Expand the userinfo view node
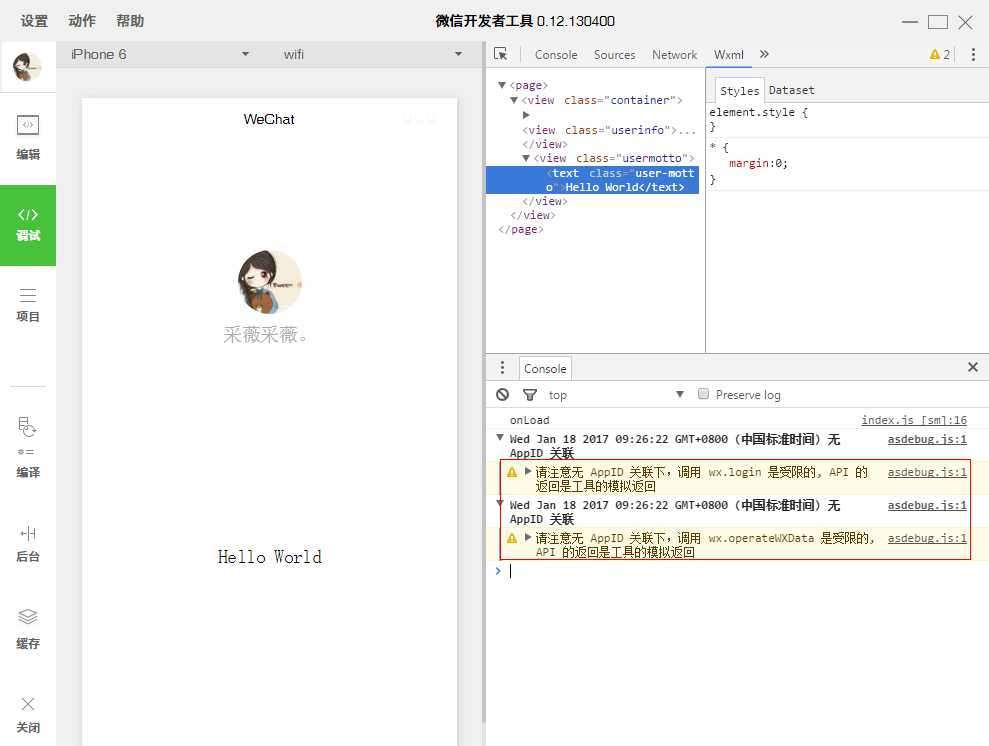 coord(526,115)
